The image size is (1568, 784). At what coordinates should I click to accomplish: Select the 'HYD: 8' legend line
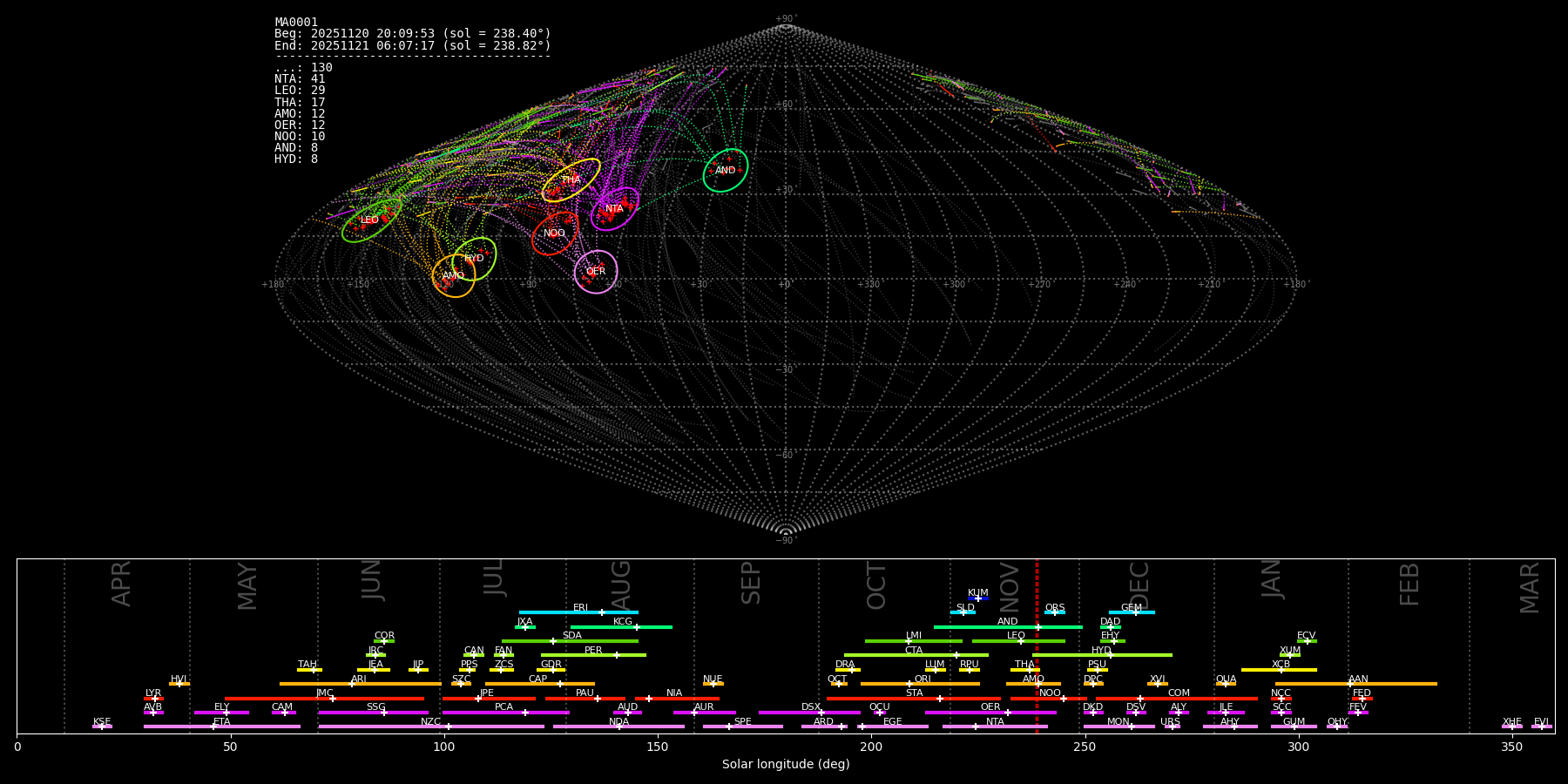point(296,159)
